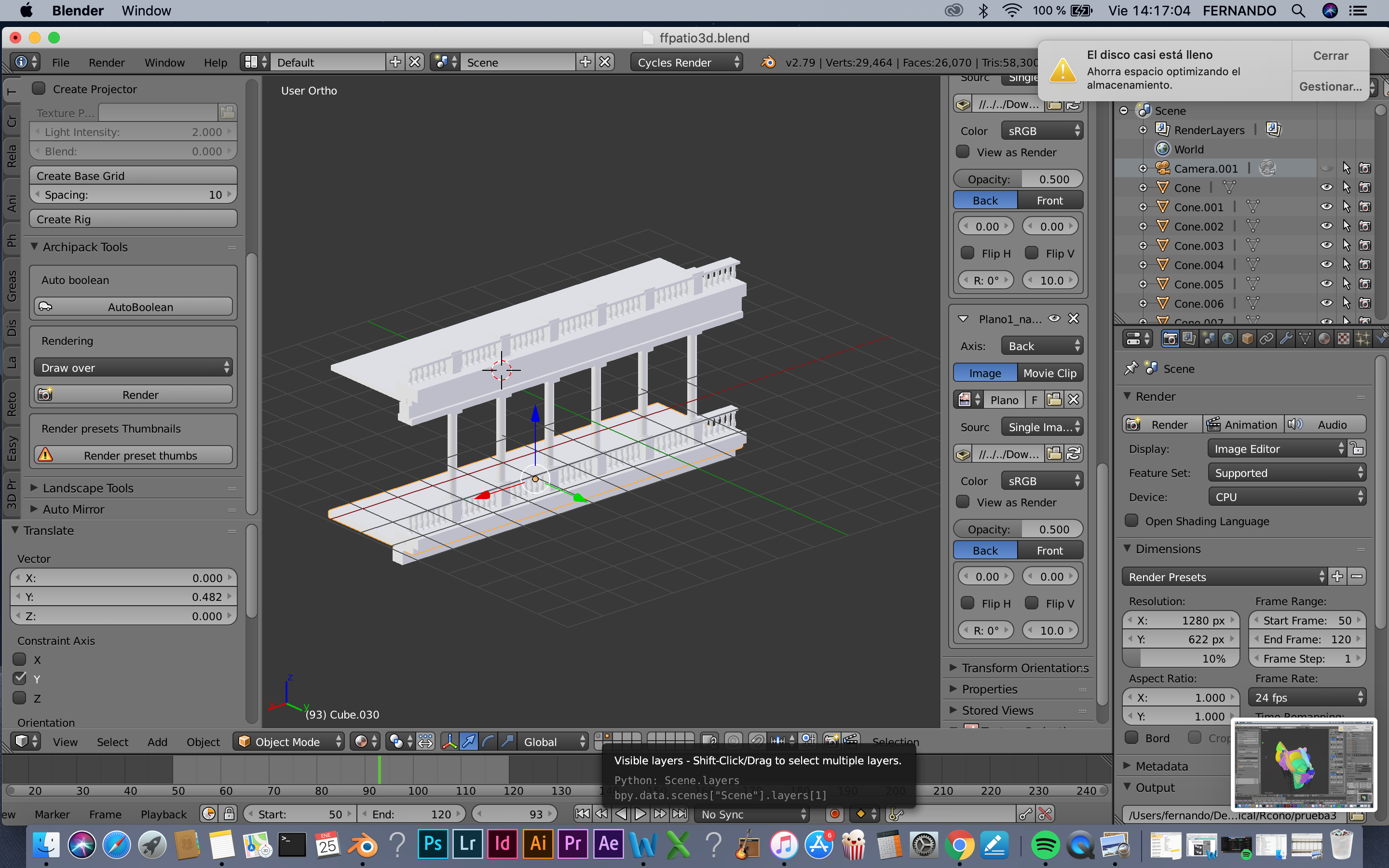This screenshot has width=1389, height=868.
Task: Open the Cycles Render engine dropdown
Action: click(687, 62)
